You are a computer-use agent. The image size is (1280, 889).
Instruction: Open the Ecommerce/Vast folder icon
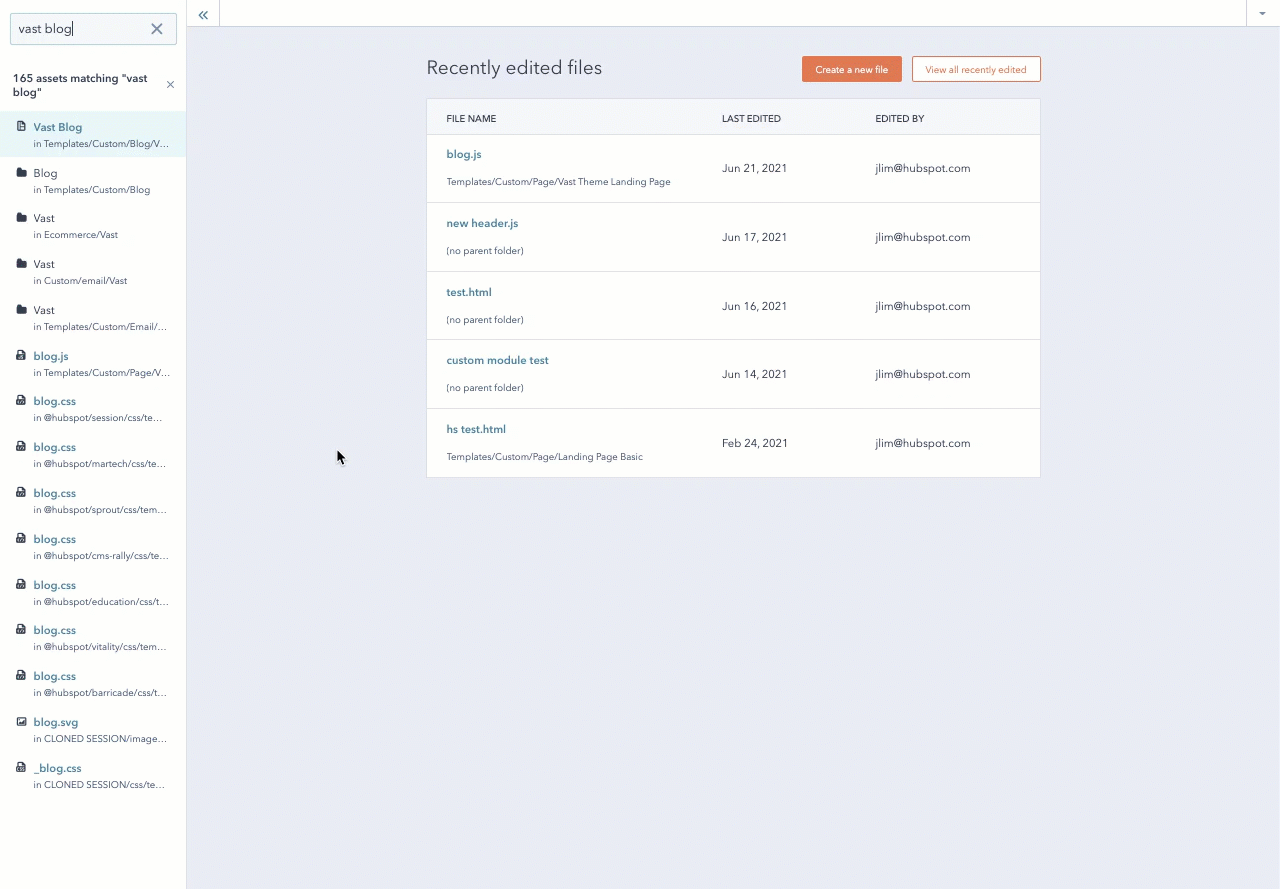pos(20,218)
